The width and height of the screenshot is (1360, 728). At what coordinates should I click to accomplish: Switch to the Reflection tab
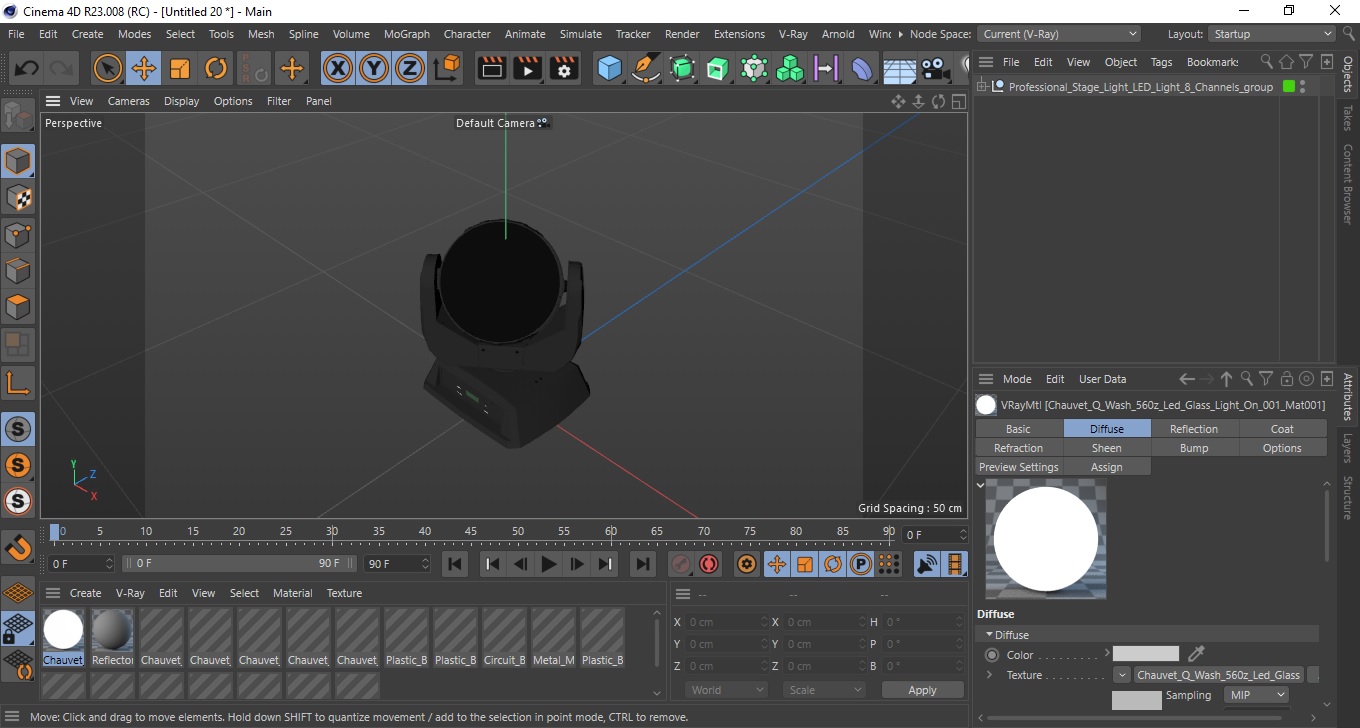1194,429
